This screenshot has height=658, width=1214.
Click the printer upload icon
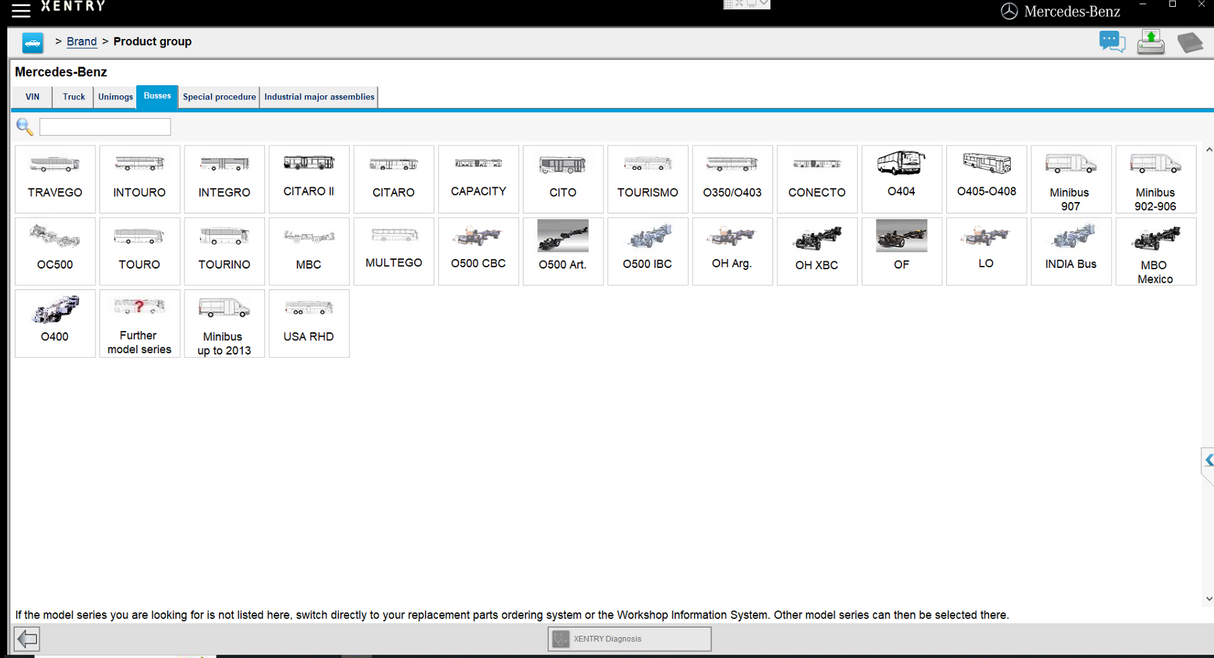1150,42
